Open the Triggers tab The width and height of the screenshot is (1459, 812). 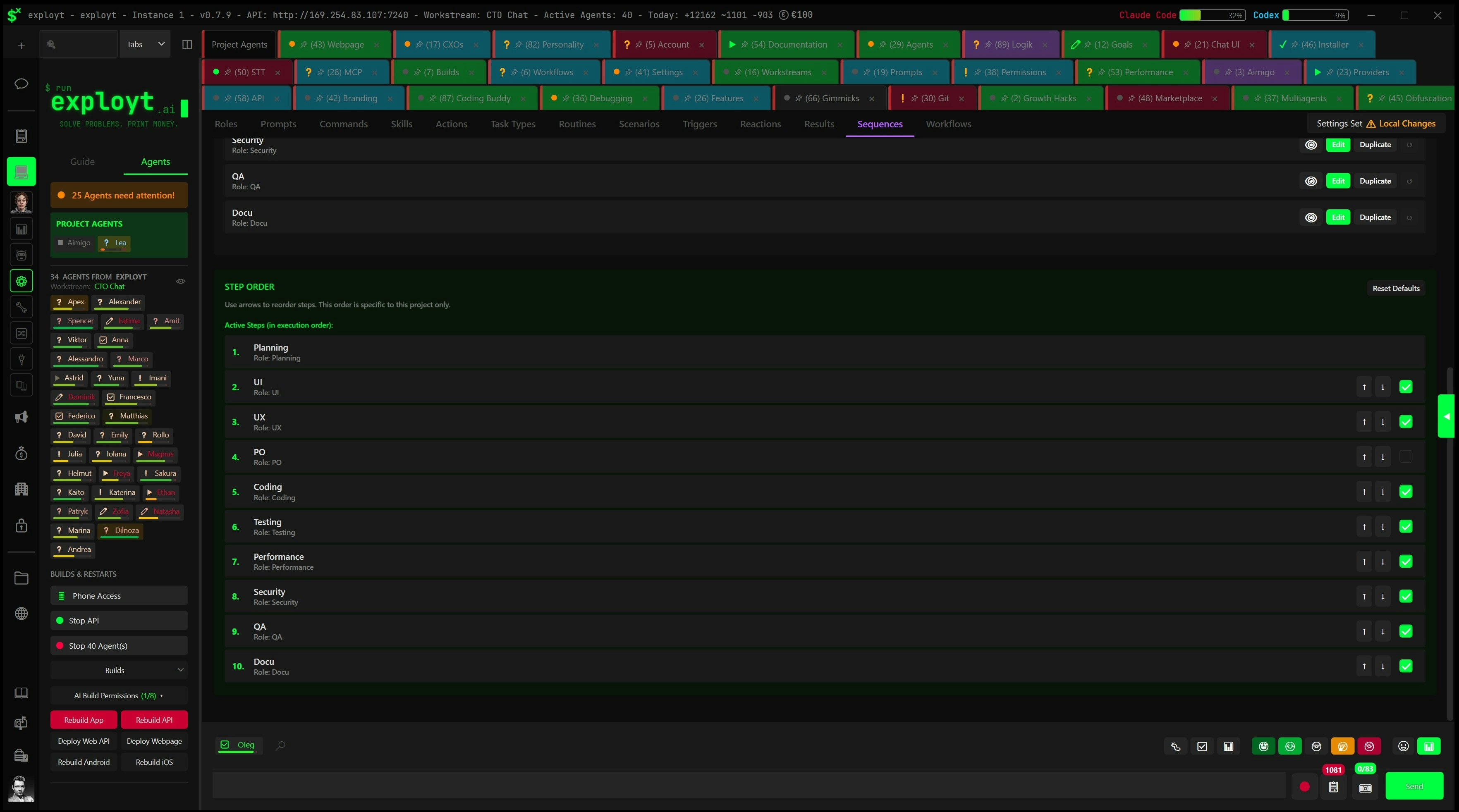coord(699,124)
